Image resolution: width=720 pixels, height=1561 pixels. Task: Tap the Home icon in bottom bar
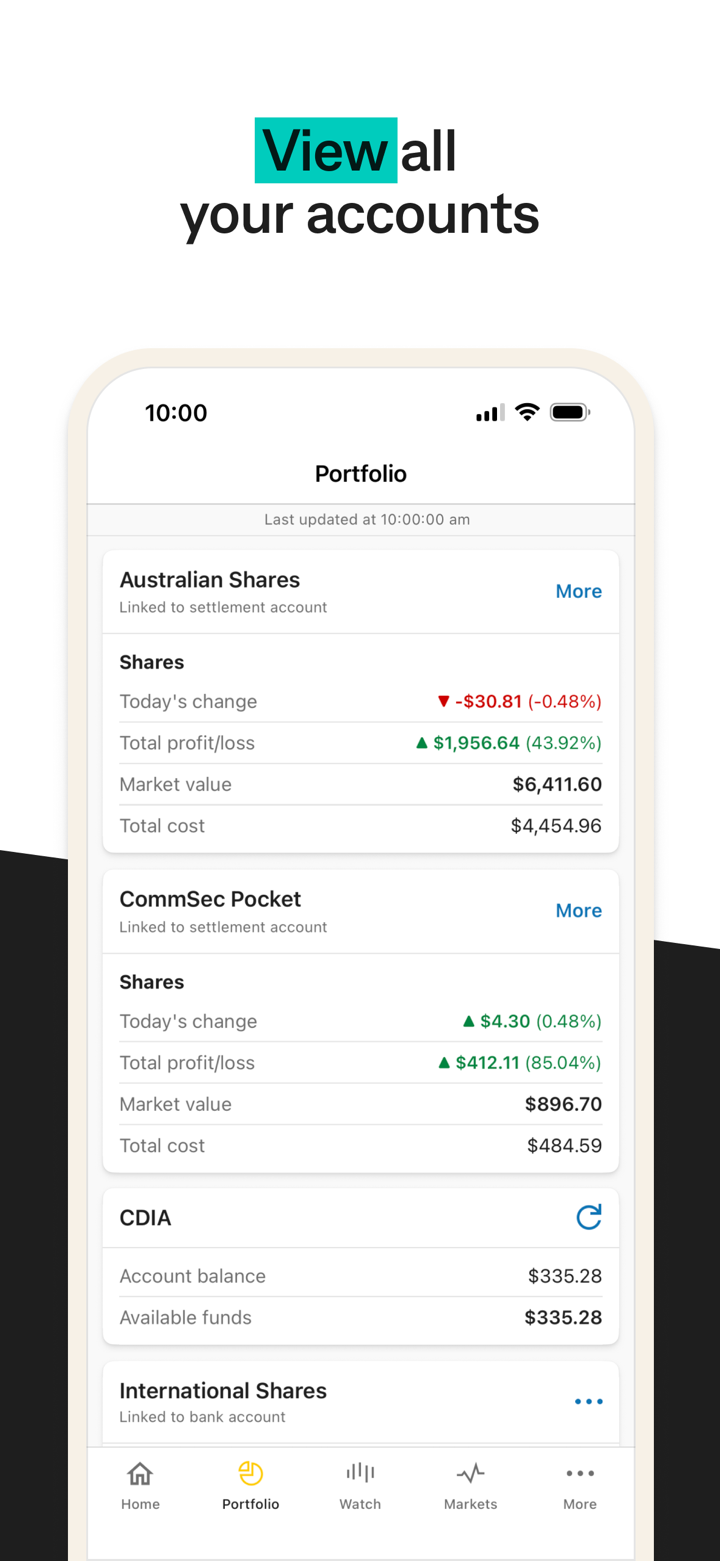coord(140,1474)
